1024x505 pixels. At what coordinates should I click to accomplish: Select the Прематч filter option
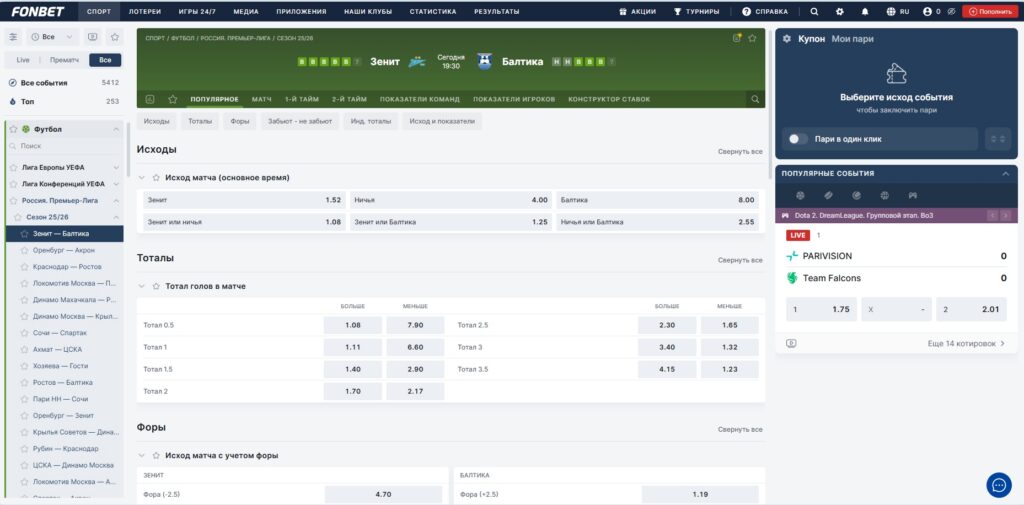[x=63, y=60]
